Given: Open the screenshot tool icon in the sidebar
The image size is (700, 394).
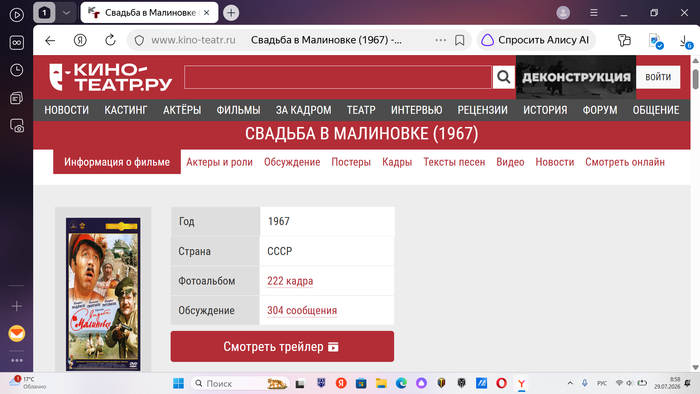Looking at the screenshot, I should point(17,126).
